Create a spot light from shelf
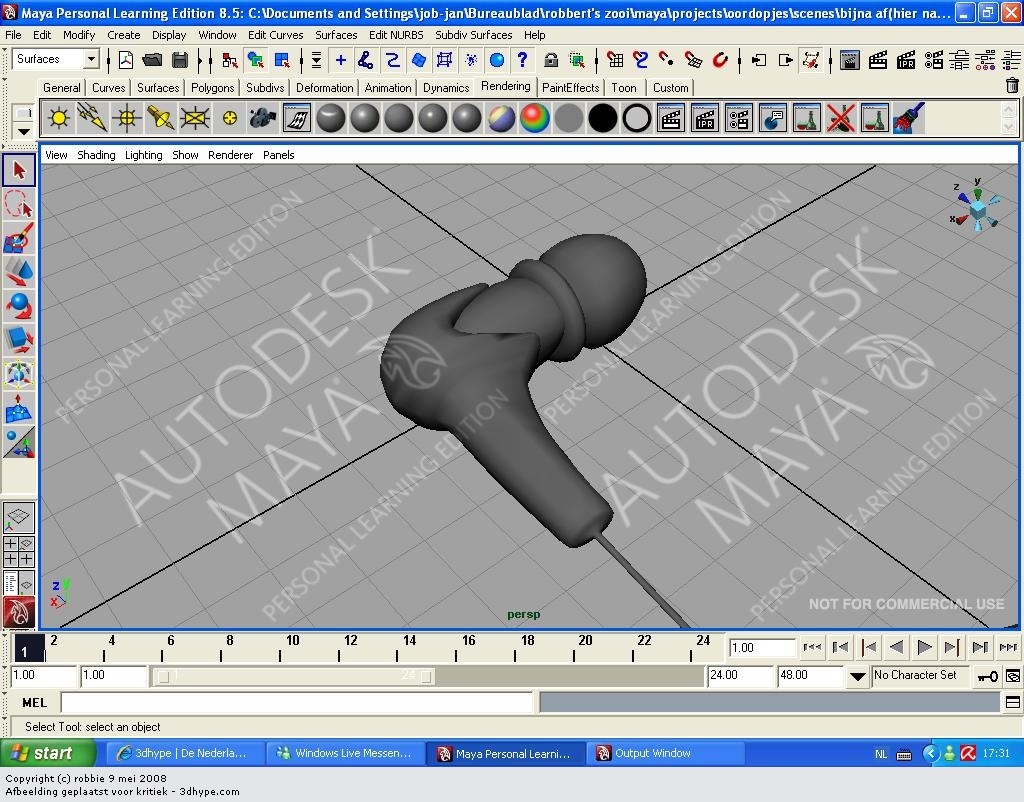This screenshot has width=1024, height=802. click(161, 118)
